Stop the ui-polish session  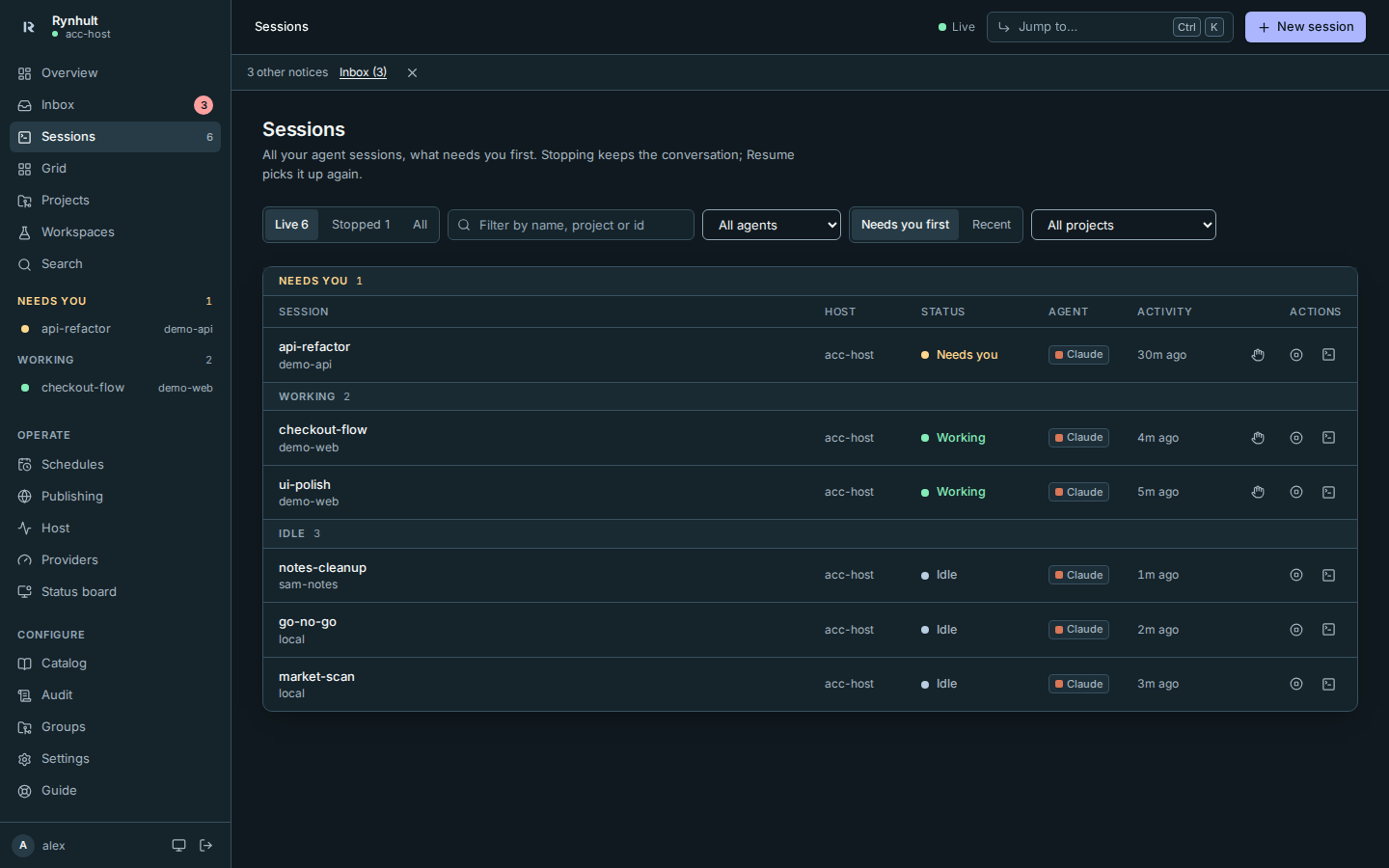point(1296,492)
